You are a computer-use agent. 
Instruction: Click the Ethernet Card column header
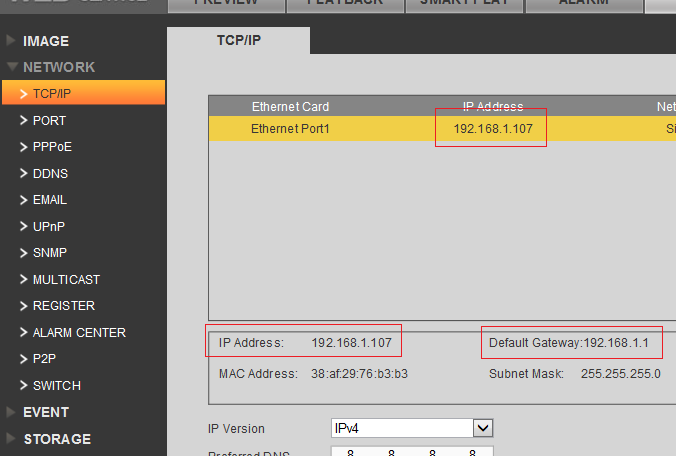(x=290, y=106)
